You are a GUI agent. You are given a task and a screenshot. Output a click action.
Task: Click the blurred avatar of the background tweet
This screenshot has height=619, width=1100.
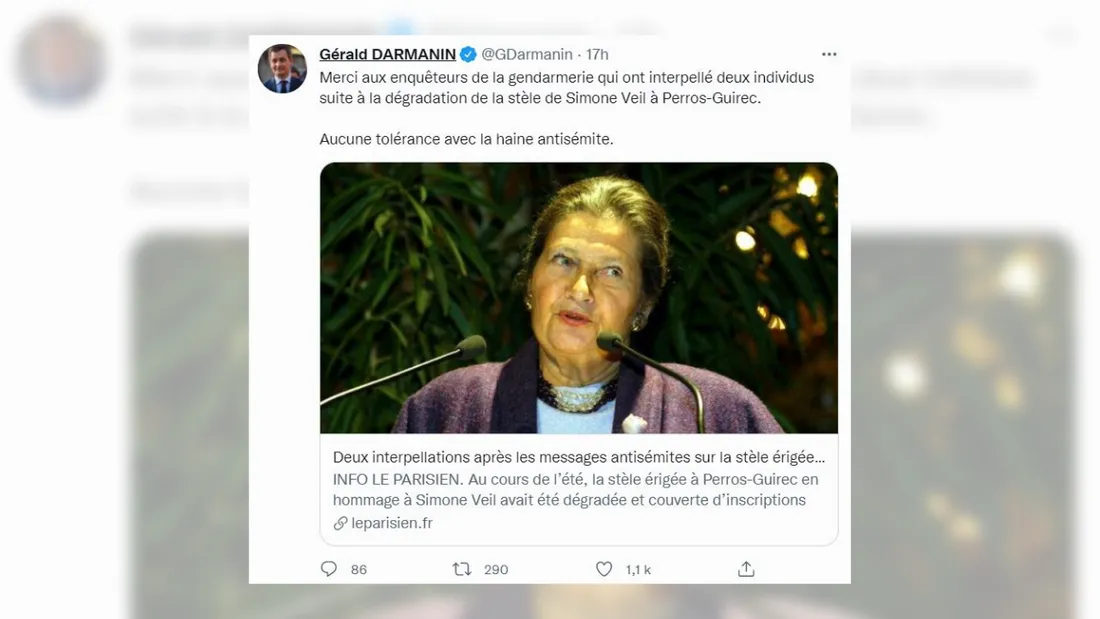60,60
